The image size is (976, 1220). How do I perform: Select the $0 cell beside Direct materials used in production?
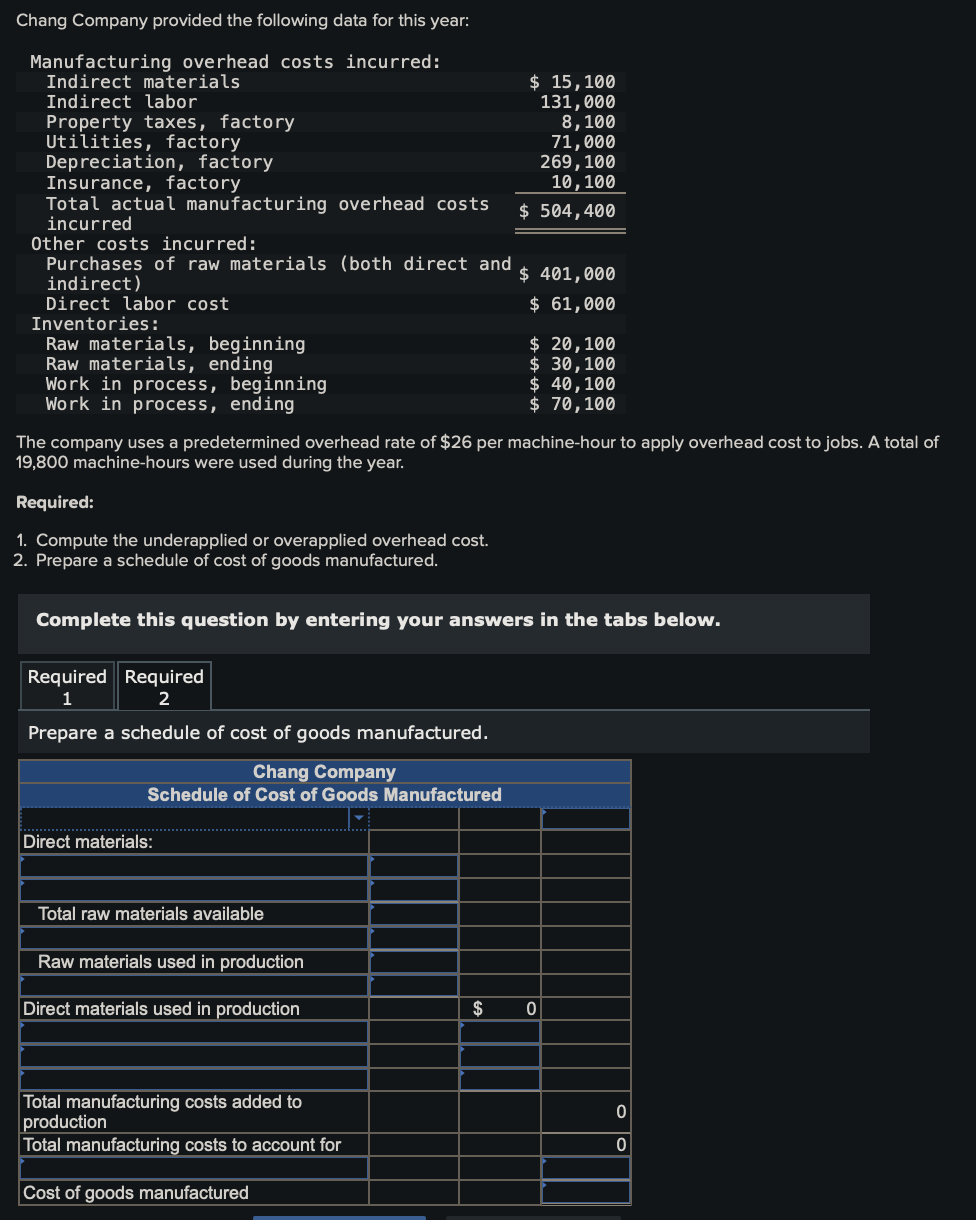(x=500, y=1009)
